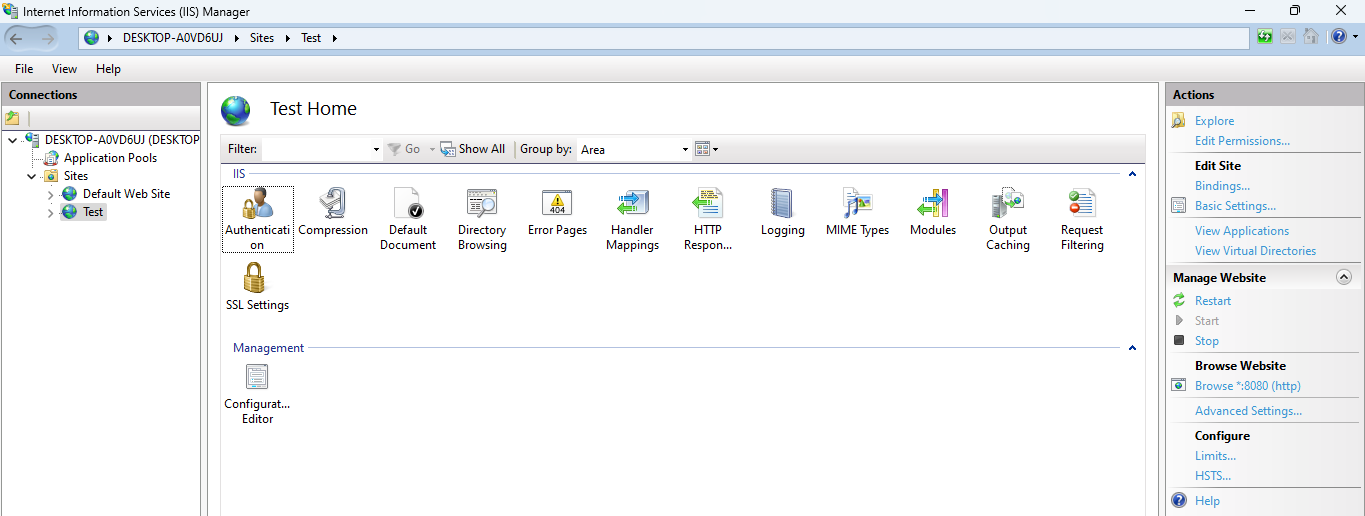Open the Filter combo box dropdown
Screen dimensions: 1365x516
coord(376,150)
